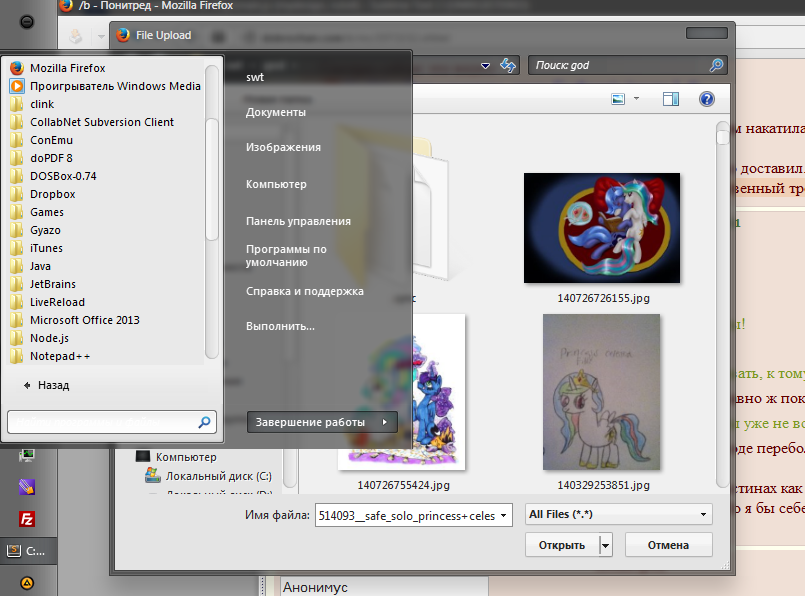Click the blue help question mark icon
The image size is (805, 596).
click(x=707, y=99)
